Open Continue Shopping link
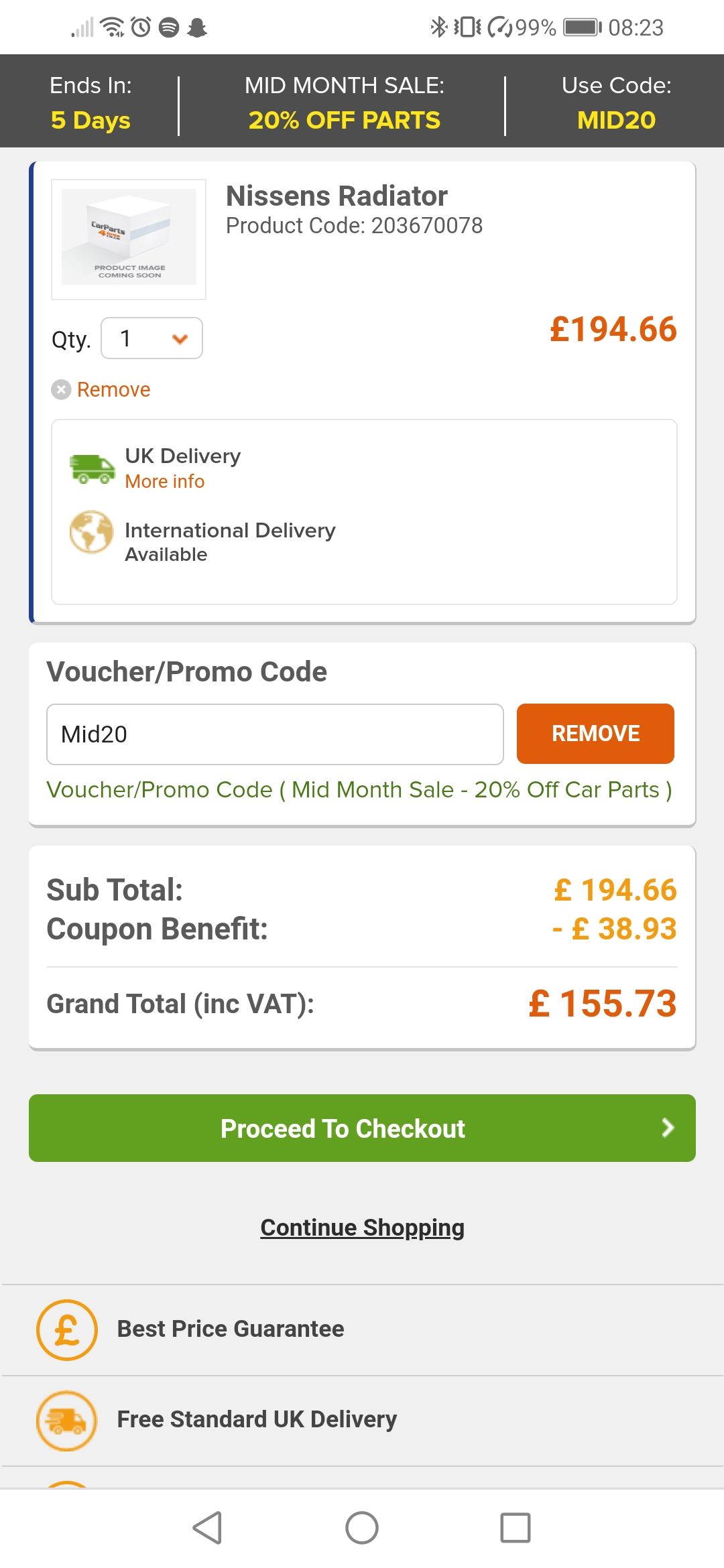Screen dimensions: 724x1568 point(362,1228)
